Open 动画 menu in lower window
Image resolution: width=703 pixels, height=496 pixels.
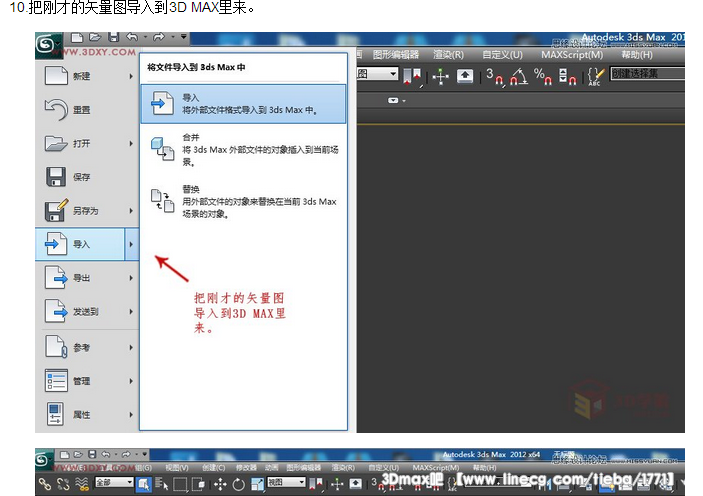click(x=271, y=468)
